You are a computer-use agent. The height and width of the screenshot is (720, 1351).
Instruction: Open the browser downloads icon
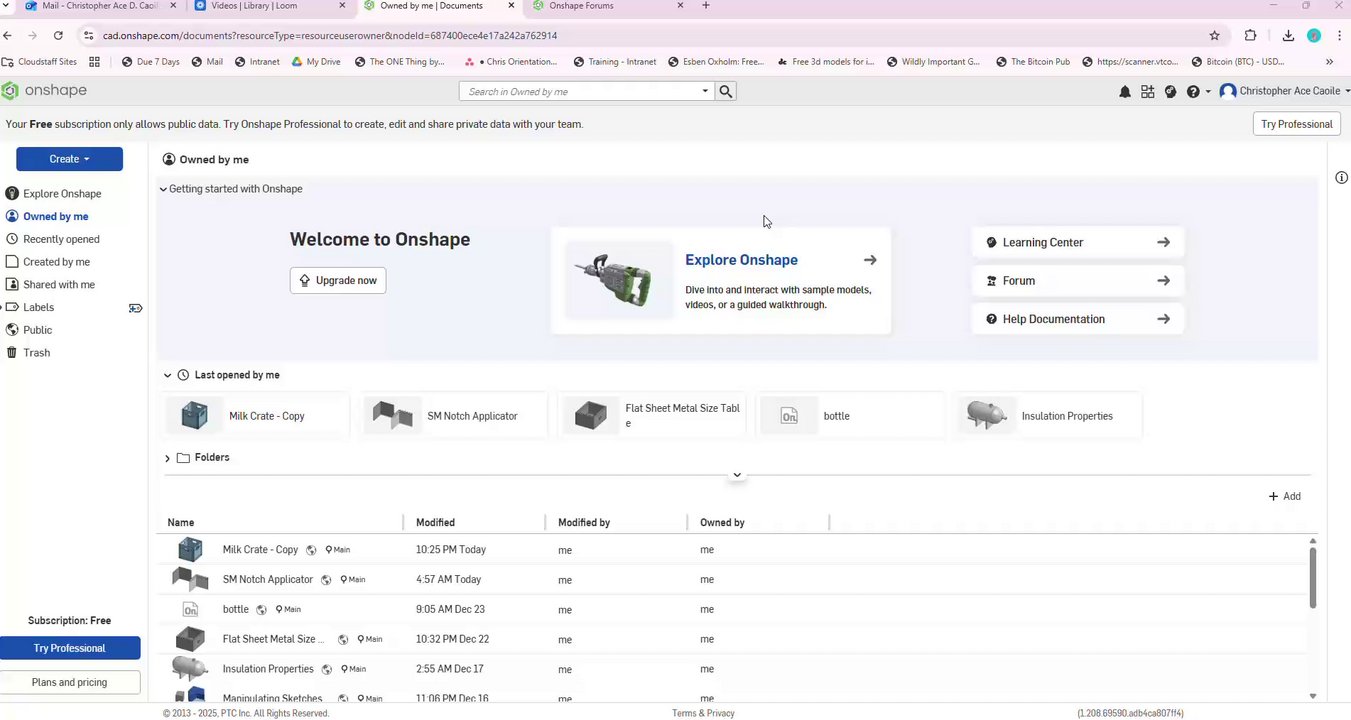click(x=1288, y=35)
